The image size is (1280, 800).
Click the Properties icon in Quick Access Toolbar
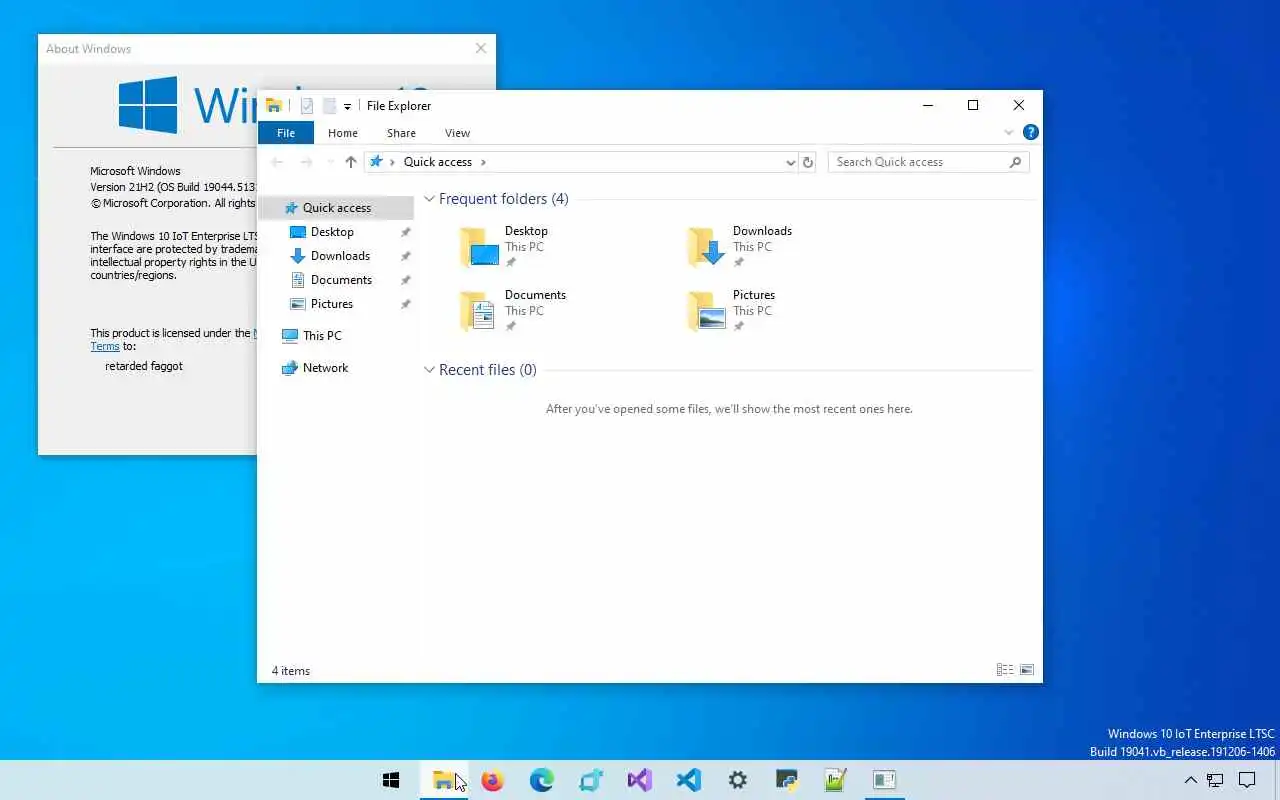click(x=307, y=106)
